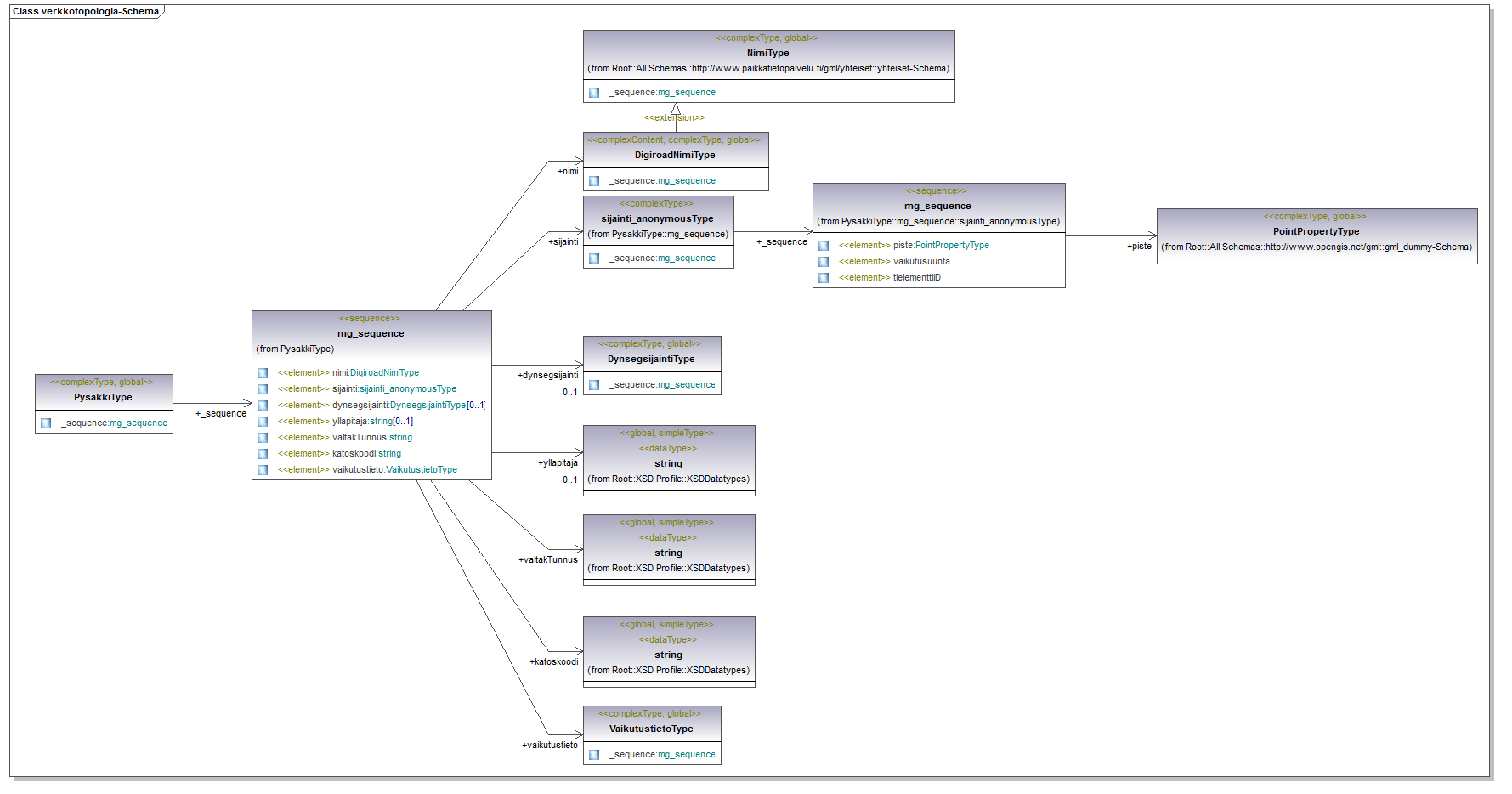Viewport: 1512px width, 794px height.
Task: Select the PysakkiType class header
Action: coord(104,391)
